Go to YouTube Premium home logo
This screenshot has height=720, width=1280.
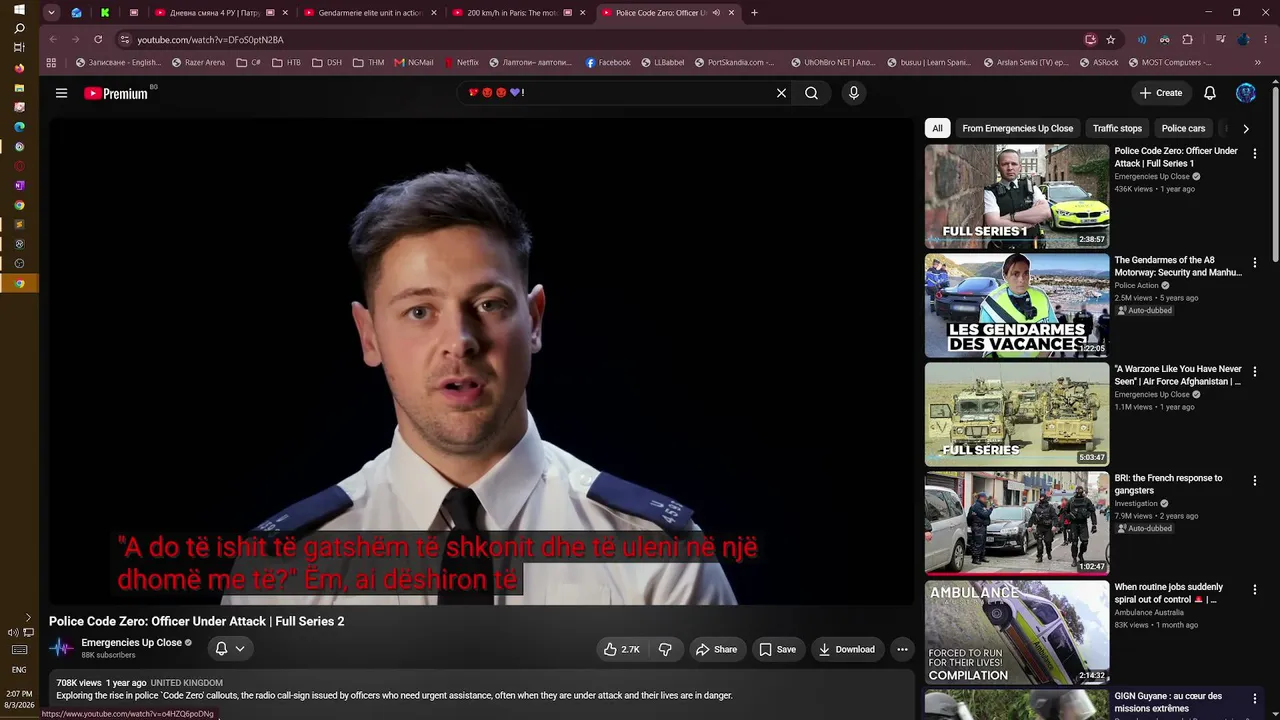116,93
